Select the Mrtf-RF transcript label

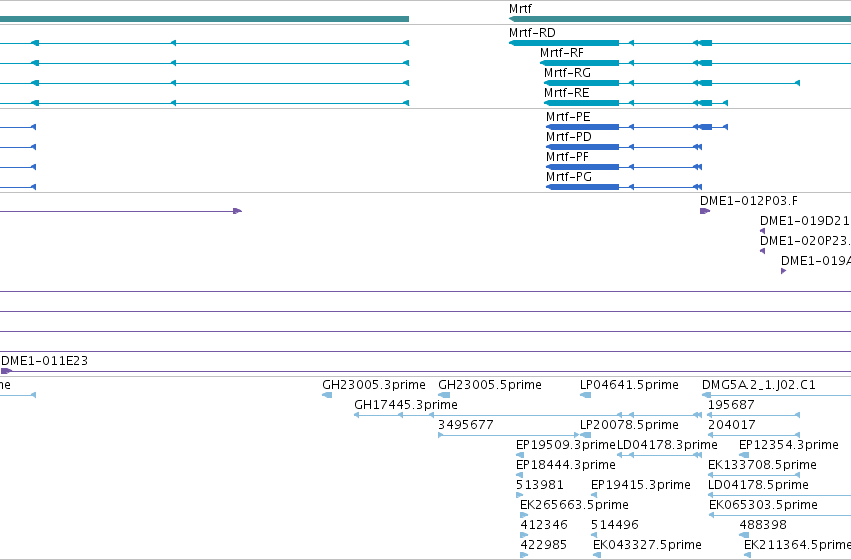click(x=562, y=53)
